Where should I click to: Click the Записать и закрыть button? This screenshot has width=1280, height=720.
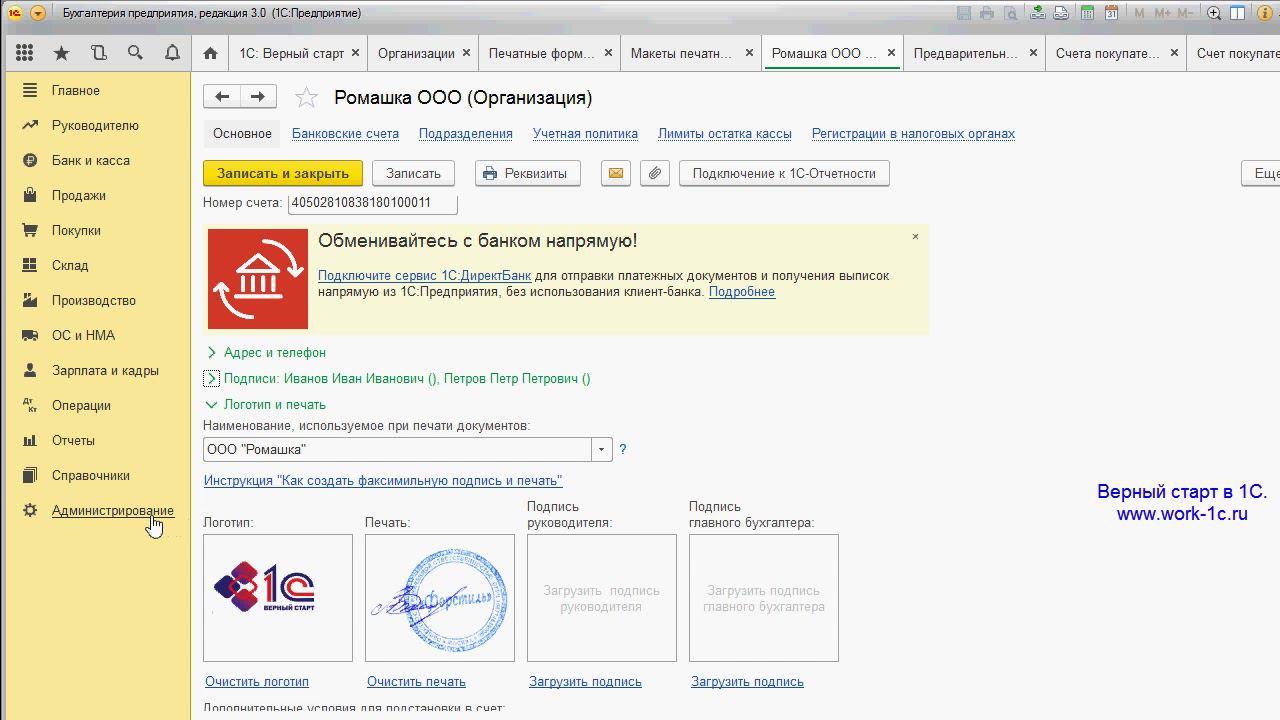[x=283, y=173]
